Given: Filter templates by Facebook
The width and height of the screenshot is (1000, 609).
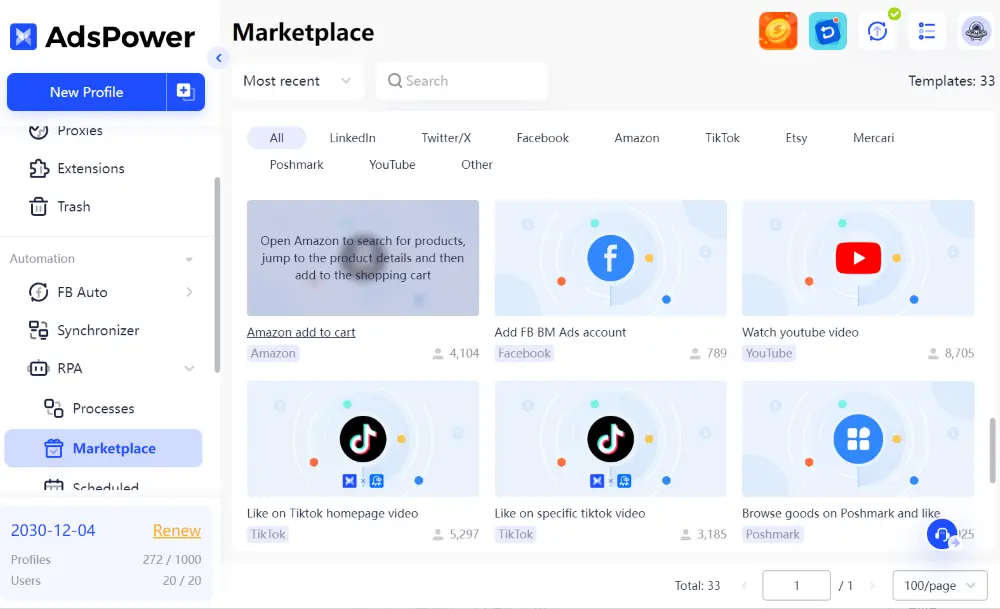Looking at the screenshot, I should coord(543,138).
